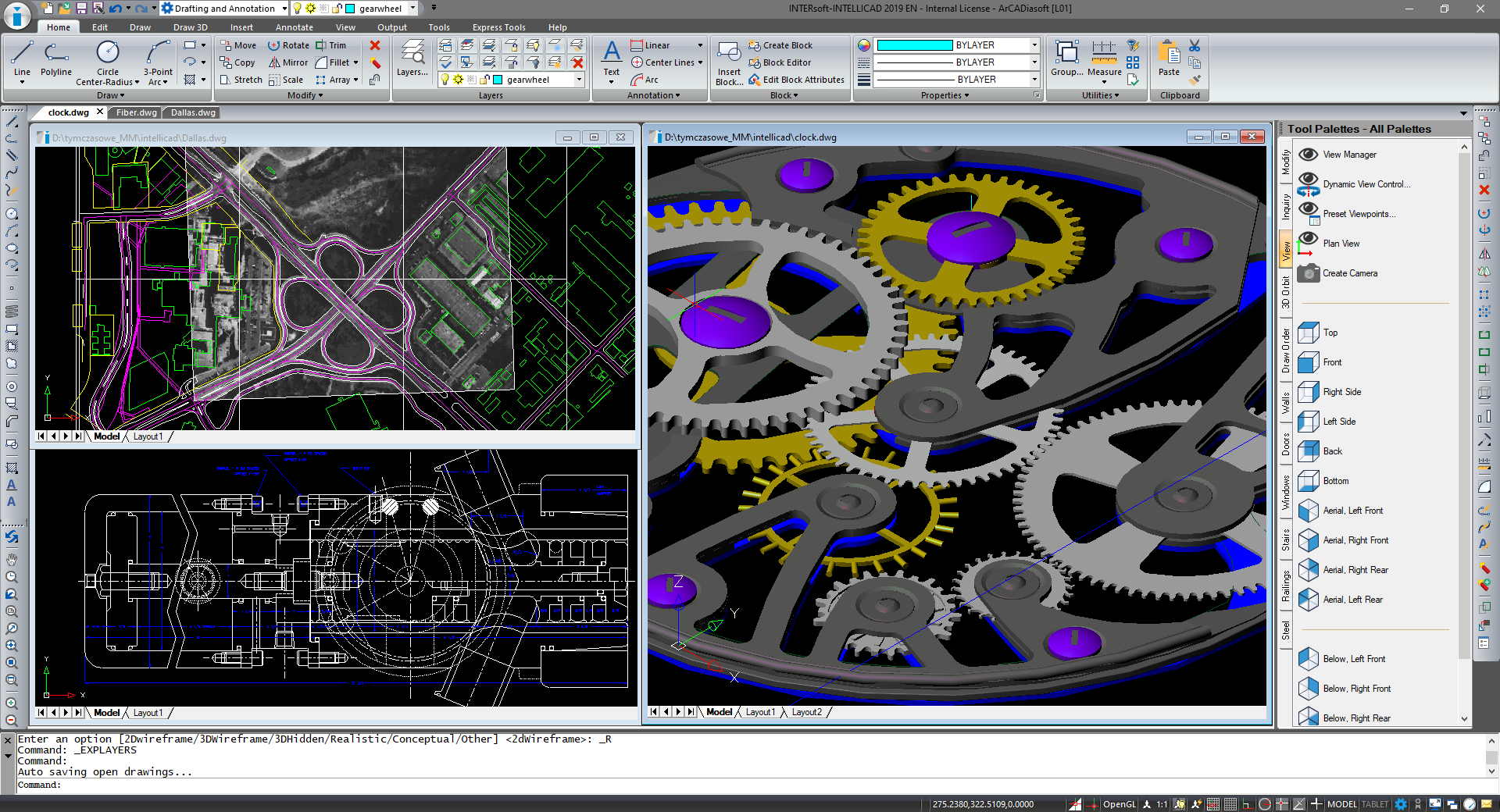Select the 3D Orbit palette tab
The width and height of the screenshot is (1500, 812).
[1285, 293]
